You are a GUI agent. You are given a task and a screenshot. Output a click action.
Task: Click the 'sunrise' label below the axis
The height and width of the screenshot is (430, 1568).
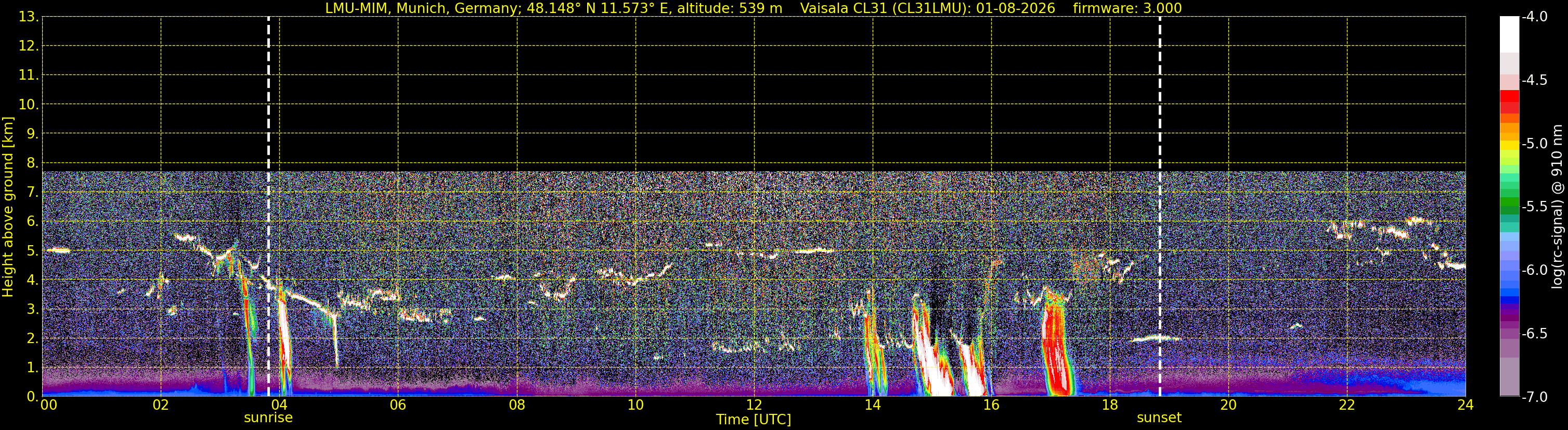pyautogui.click(x=268, y=418)
